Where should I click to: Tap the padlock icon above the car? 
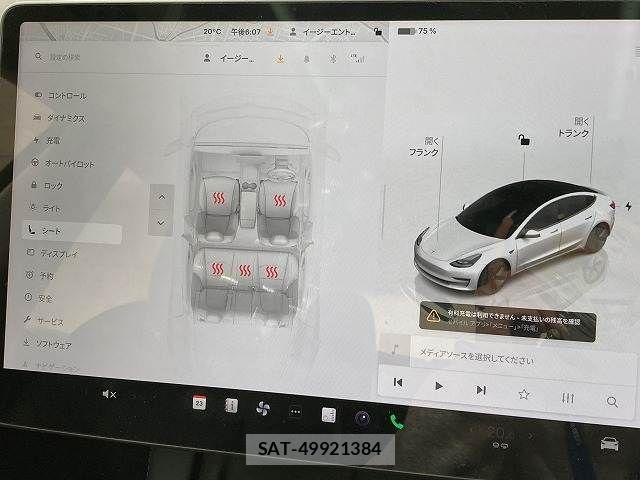524,140
